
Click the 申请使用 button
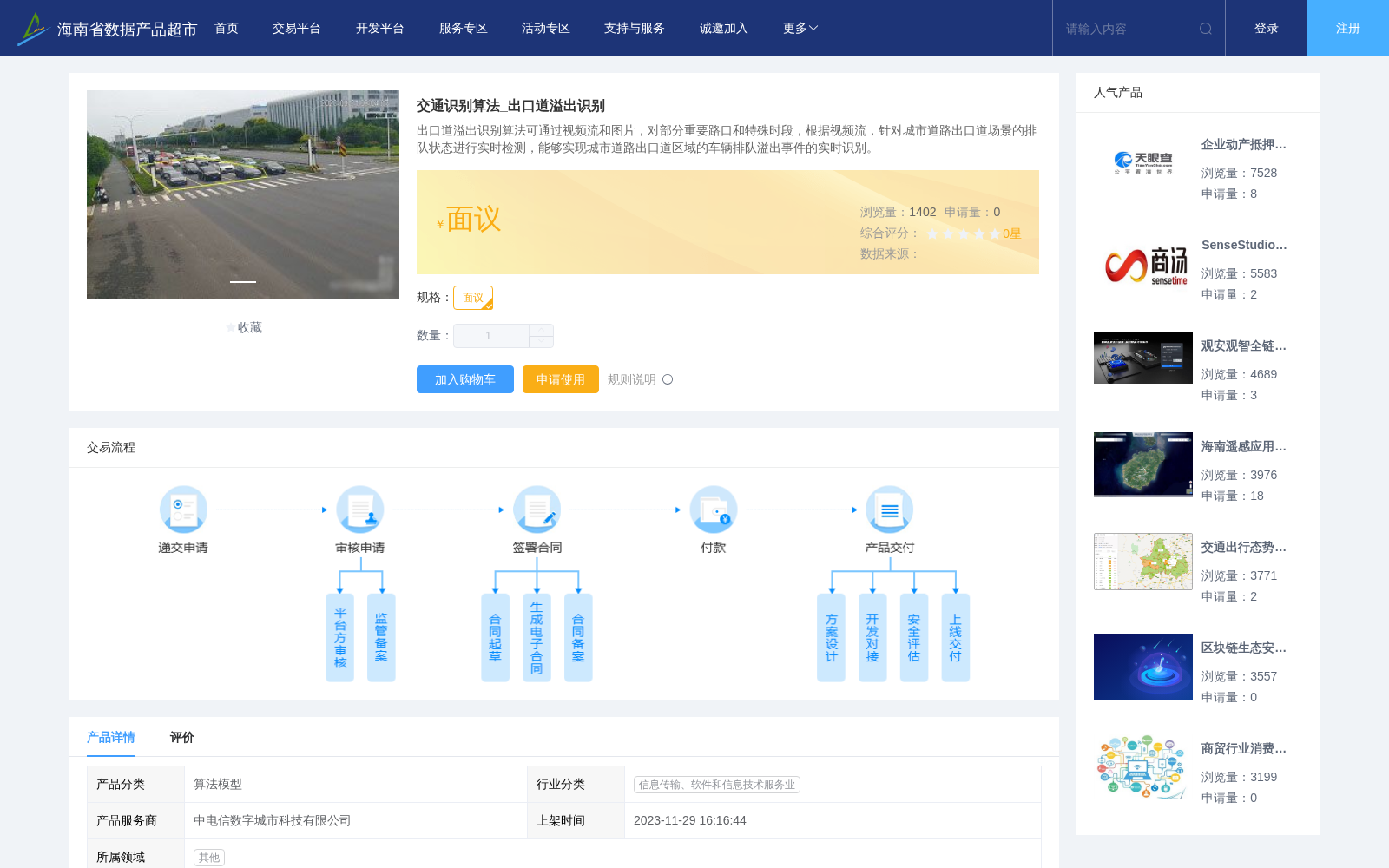561,379
